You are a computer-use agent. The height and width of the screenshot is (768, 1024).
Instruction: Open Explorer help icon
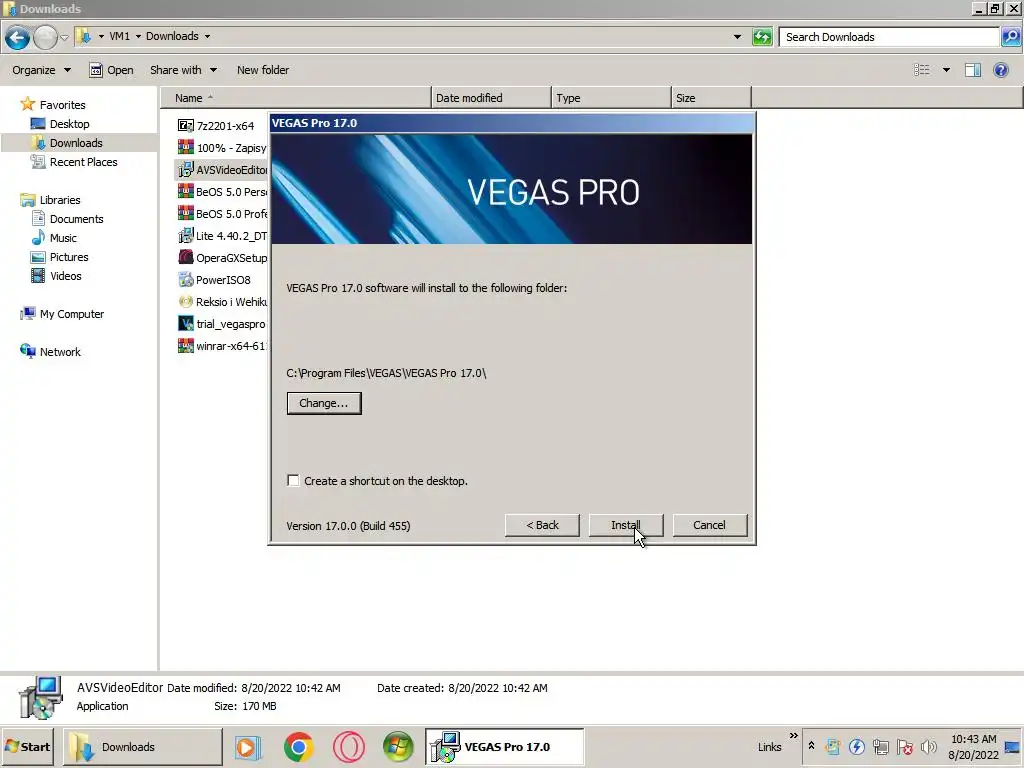pyautogui.click(x=1000, y=70)
